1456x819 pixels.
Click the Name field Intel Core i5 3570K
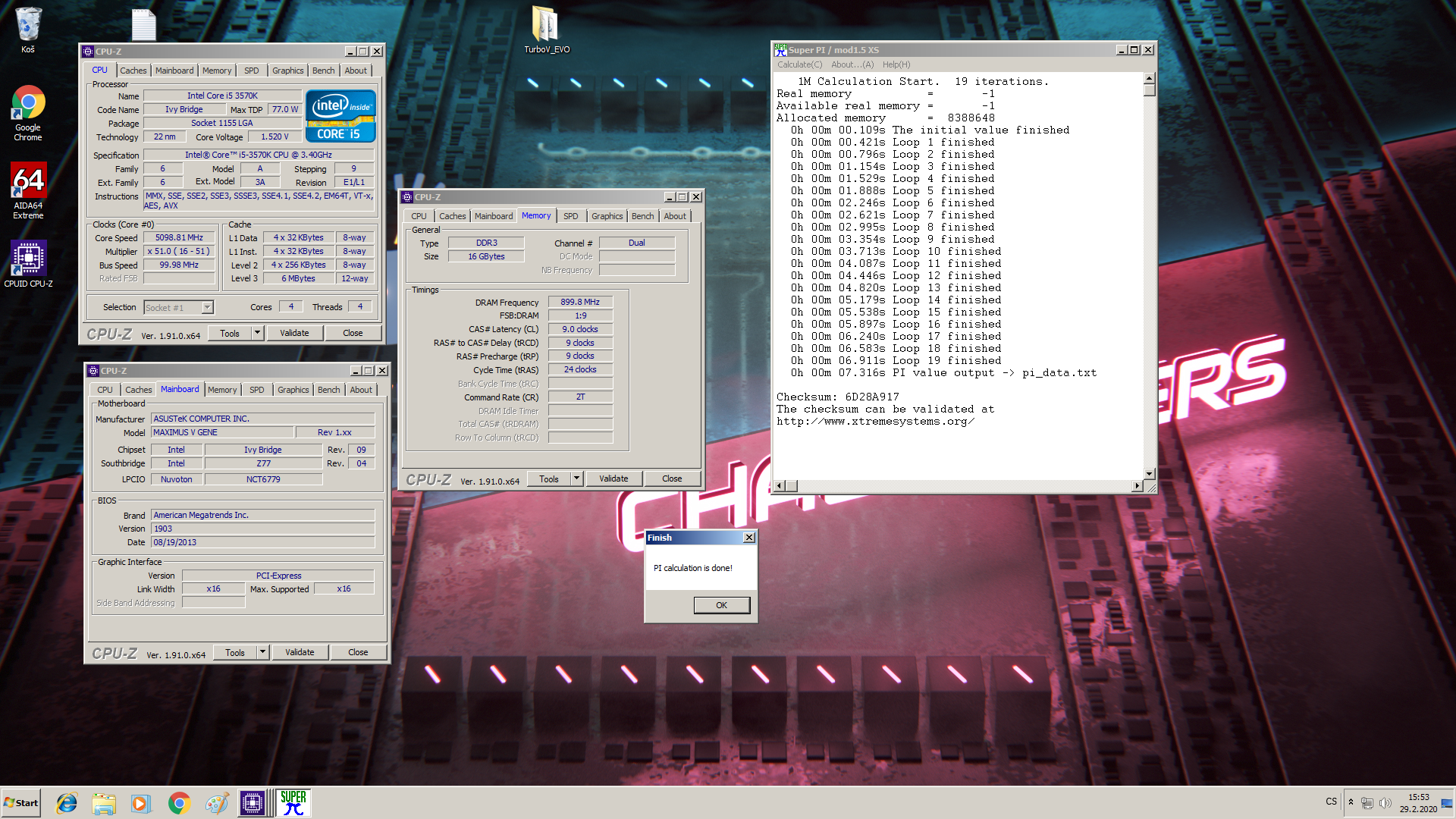(222, 96)
